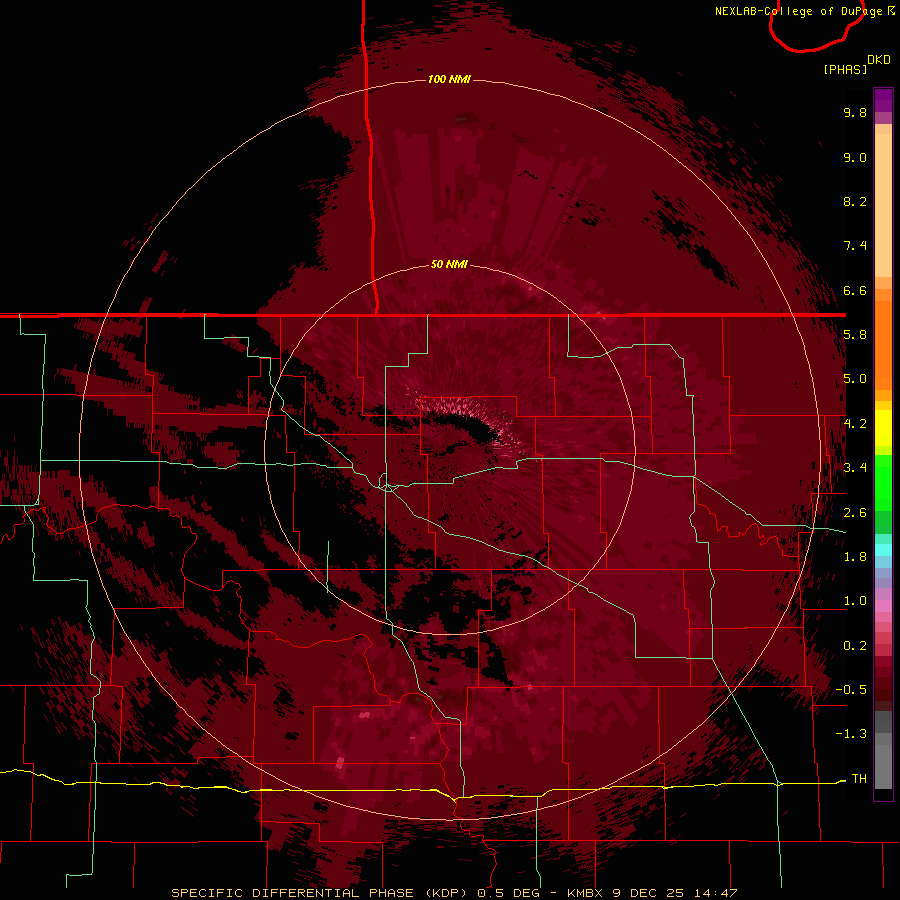The width and height of the screenshot is (900, 900).
Task: Click the DKD legend title
Action: (879, 60)
